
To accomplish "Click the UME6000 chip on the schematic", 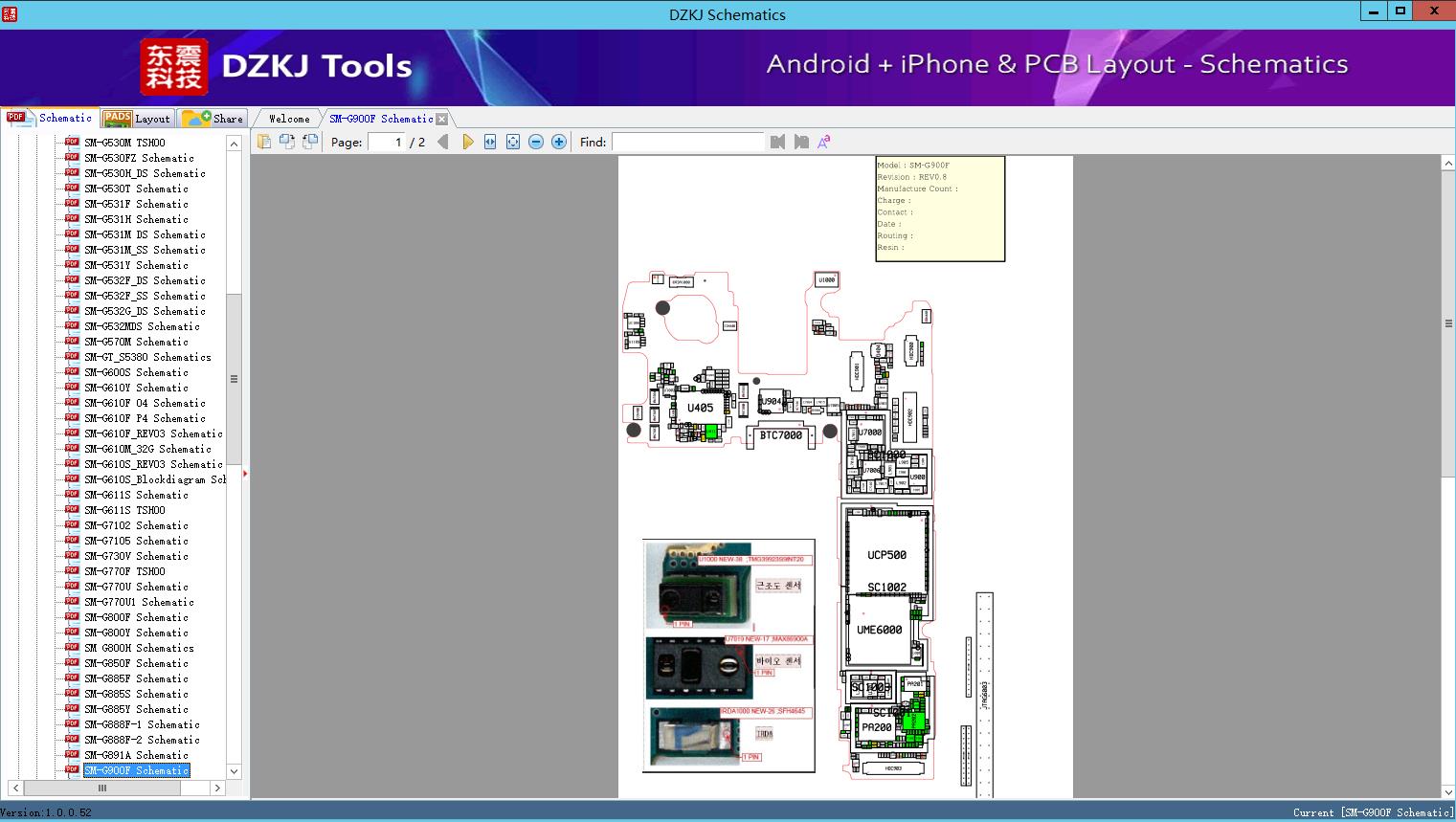I will (879, 630).
